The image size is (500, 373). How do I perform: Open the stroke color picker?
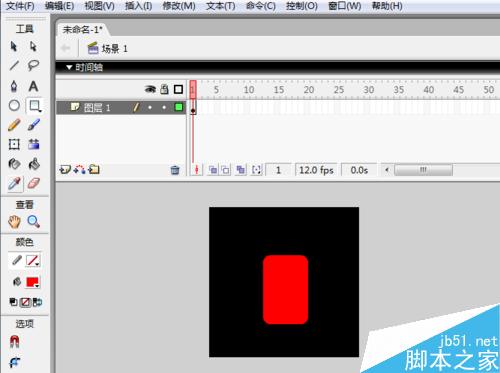(x=33, y=260)
